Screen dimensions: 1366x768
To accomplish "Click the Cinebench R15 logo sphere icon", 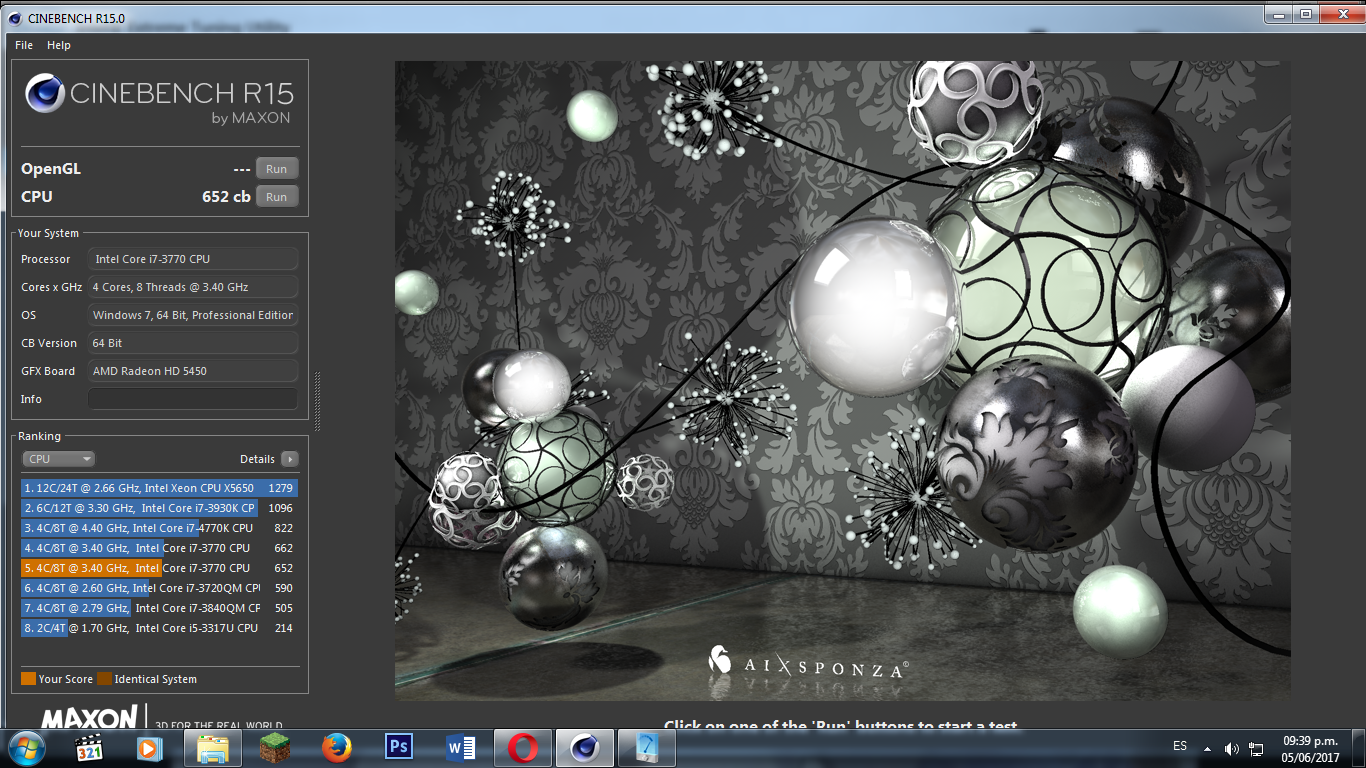I will pos(45,94).
